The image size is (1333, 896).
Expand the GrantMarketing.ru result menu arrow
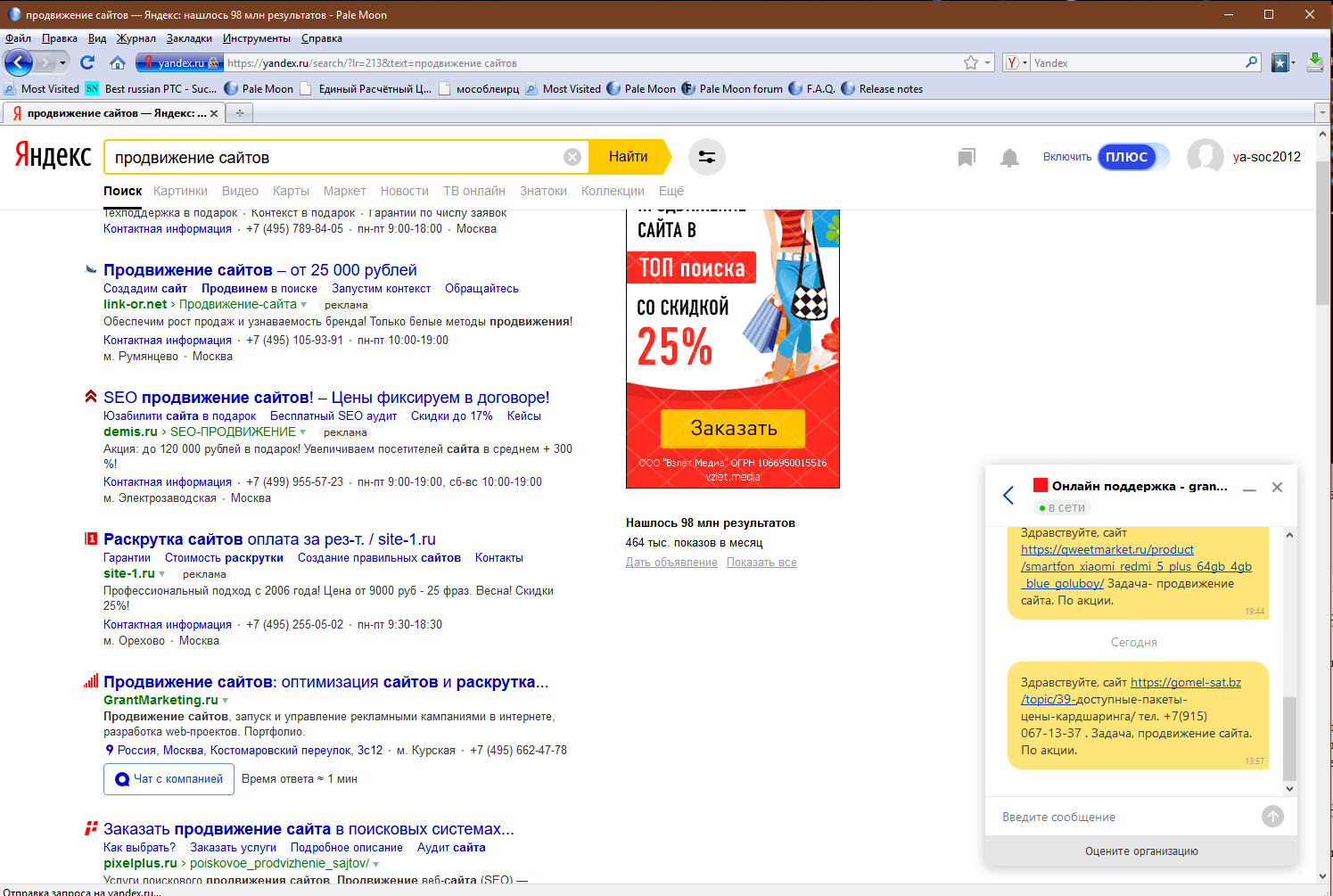[x=226, y=701]
